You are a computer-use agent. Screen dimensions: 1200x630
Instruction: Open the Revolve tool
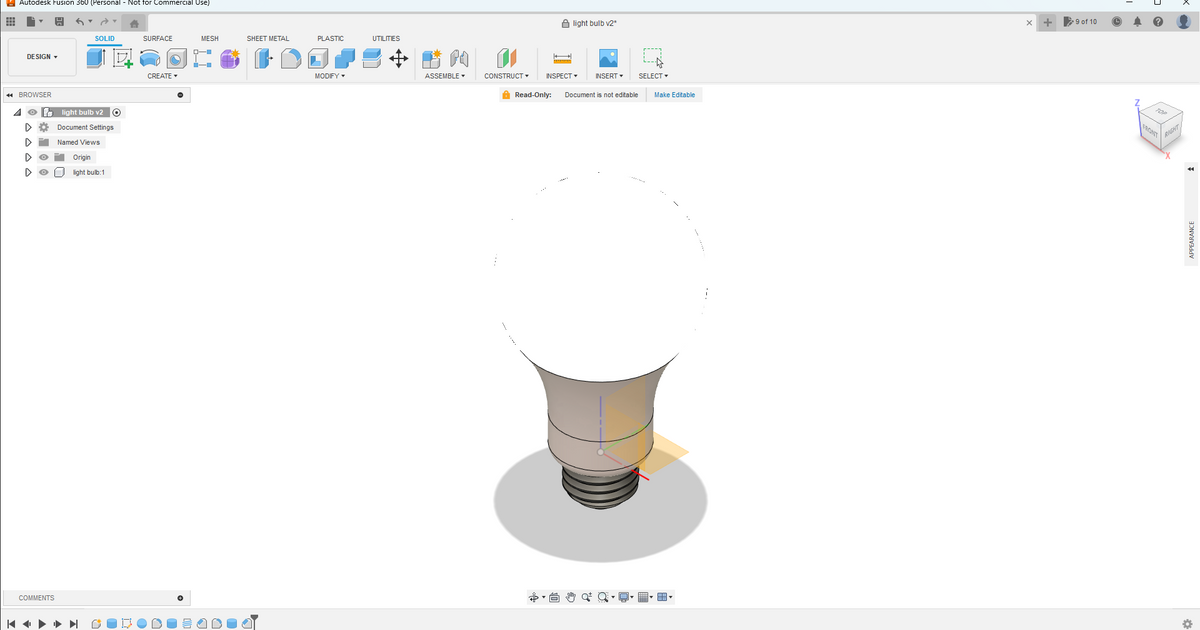tap(149, 58)
